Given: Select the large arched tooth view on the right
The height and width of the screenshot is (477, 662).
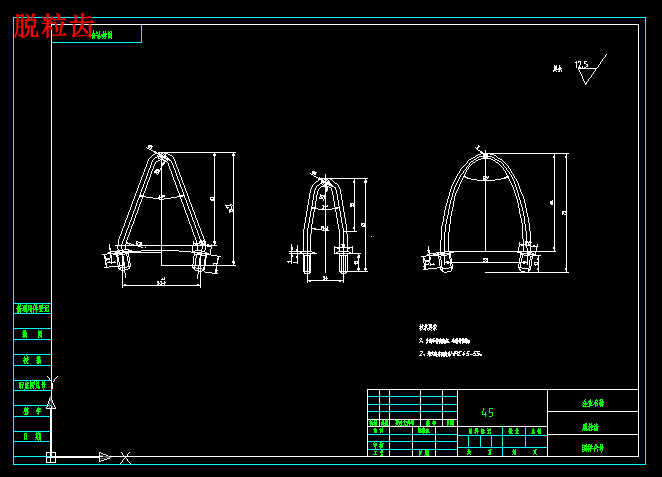Looking at the screenshot, I should pyautogui.click(x=495, y=209).
